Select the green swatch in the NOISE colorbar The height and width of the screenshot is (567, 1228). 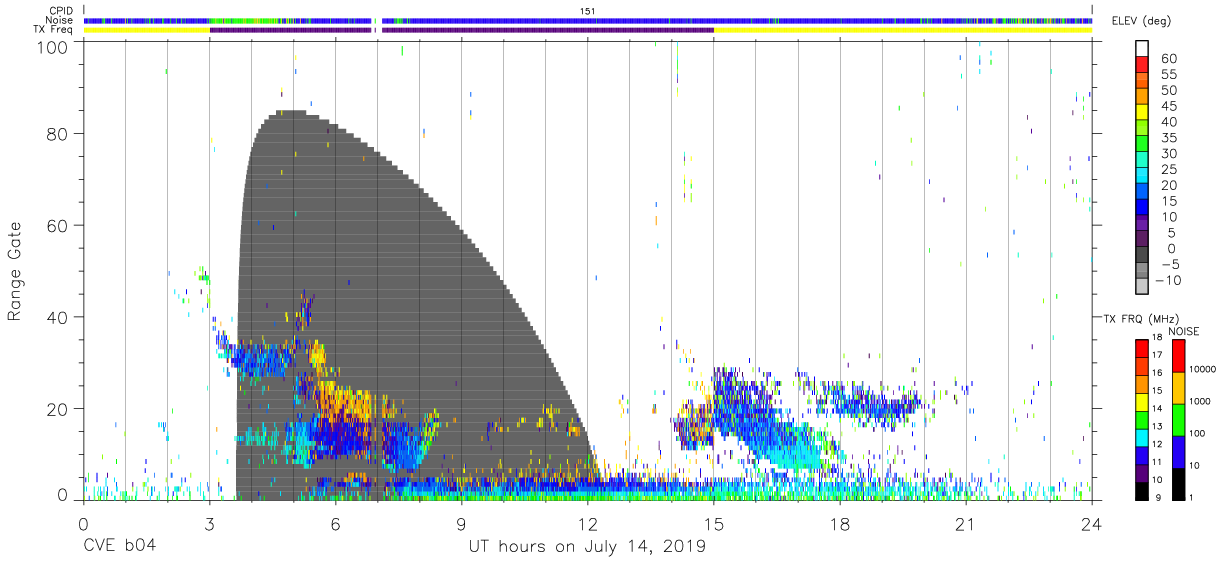coord(1177,419)
